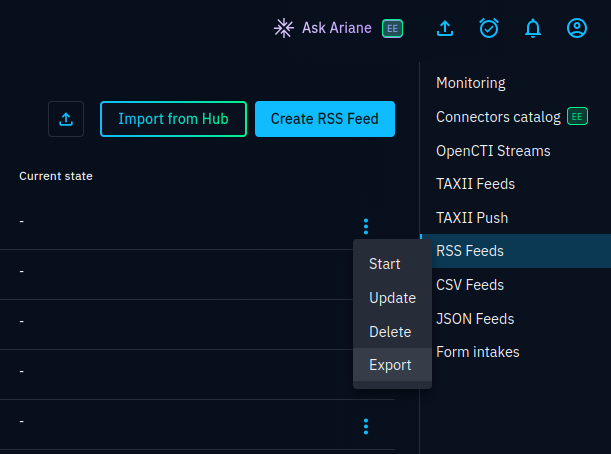This screenshot has width=611, height=454.
Task: Open the three-dot menu on first row
Action: click(x=366, y=226)
